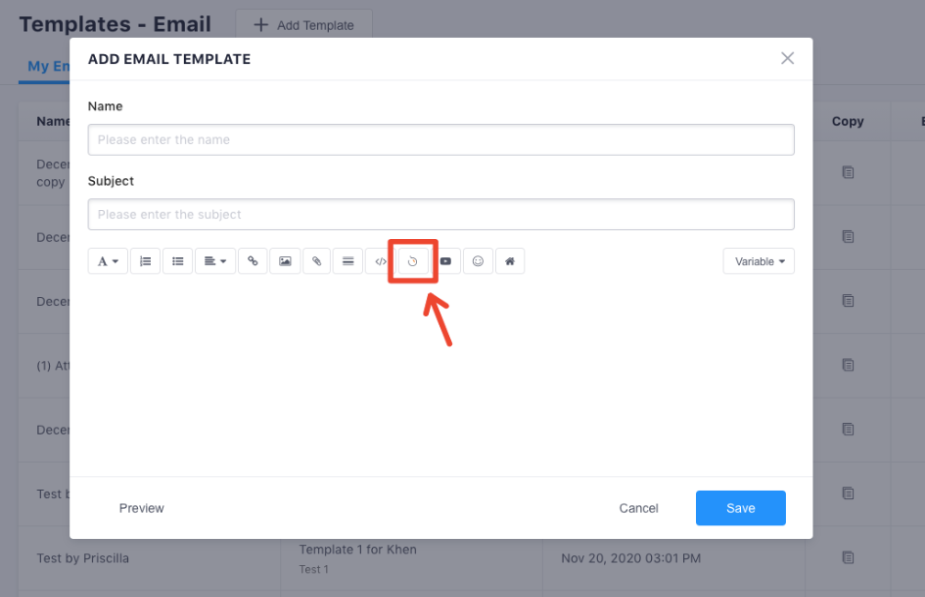The width and height of the screenshot is (925, 597).
Task: Focus the Subject input field
Action: (x=441, y=214)
